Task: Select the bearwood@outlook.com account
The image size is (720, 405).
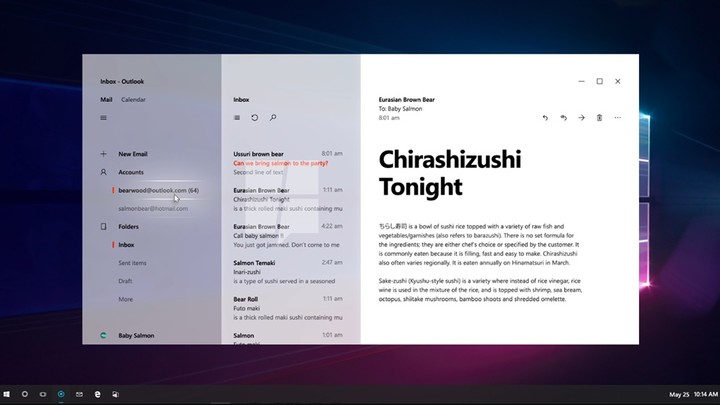Action: 158,190
